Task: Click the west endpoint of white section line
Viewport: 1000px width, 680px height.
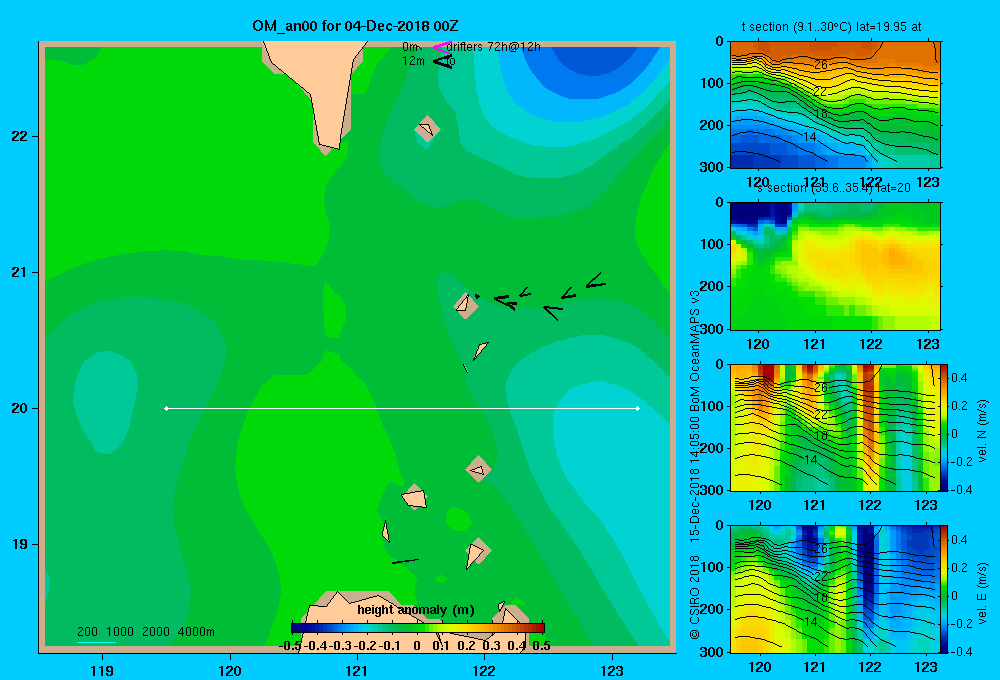Action: coord(166,408)
